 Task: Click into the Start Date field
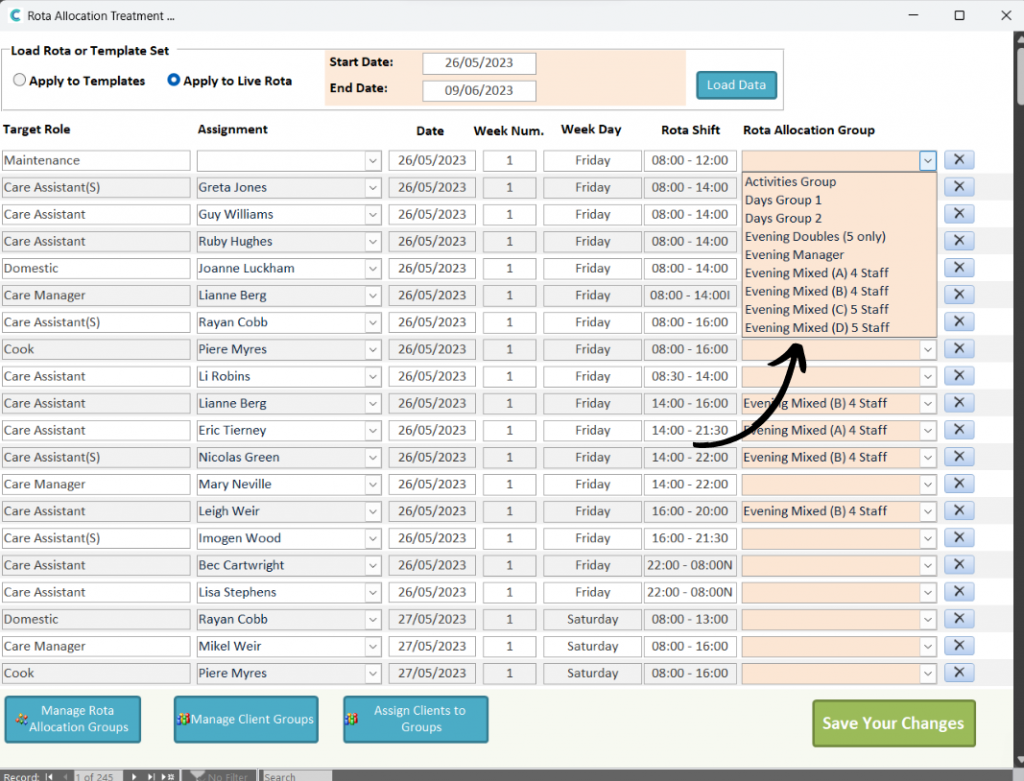[x=479, y=63]
